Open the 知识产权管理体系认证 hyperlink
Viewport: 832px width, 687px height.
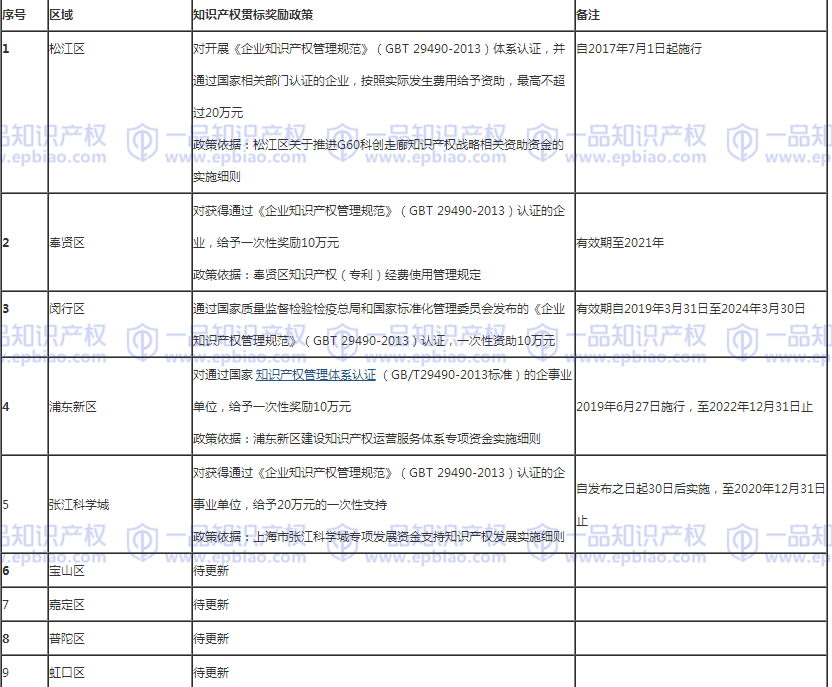316,375
